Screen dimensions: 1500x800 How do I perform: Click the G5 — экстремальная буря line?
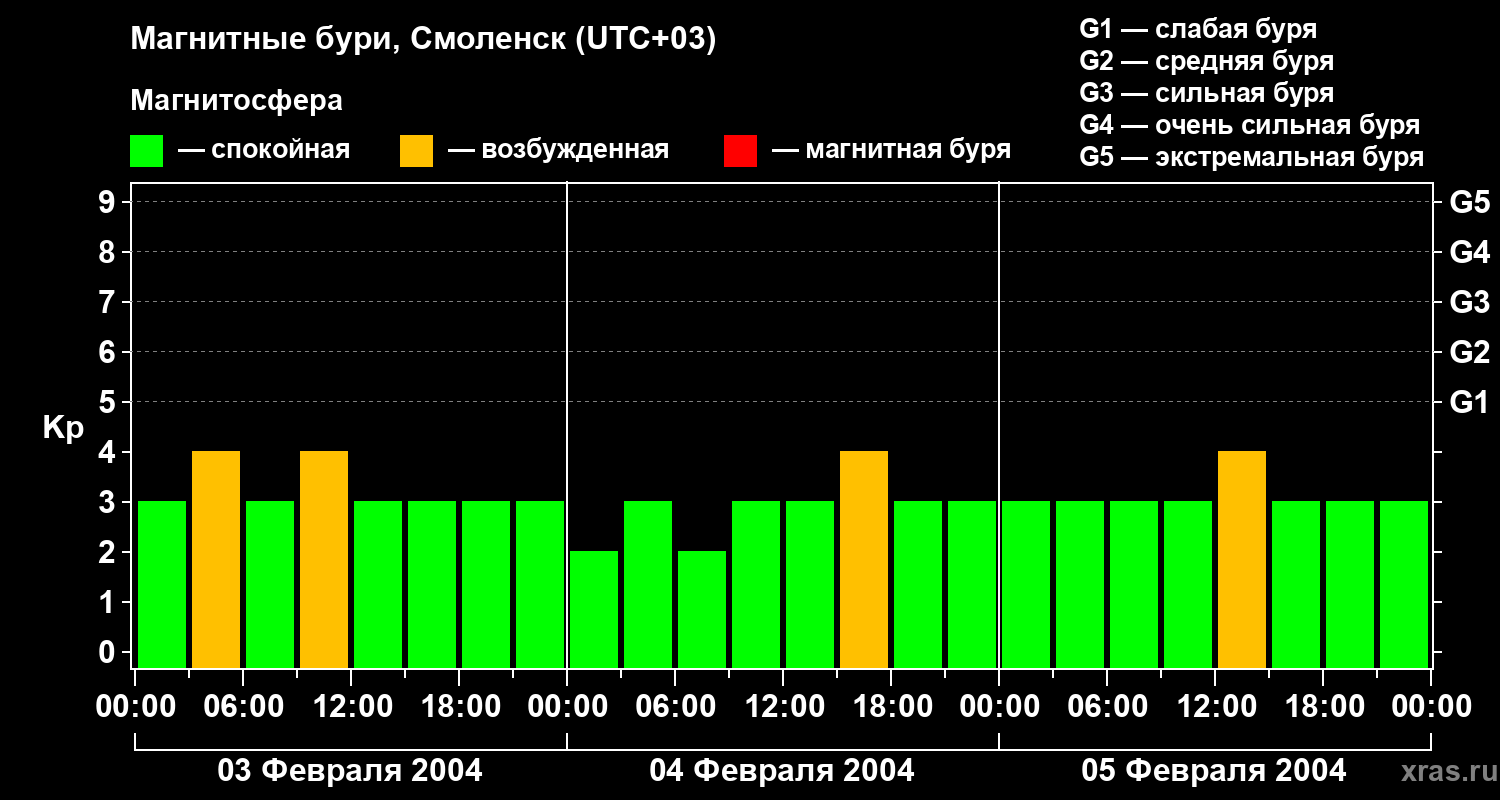[x=1252, y=157]
